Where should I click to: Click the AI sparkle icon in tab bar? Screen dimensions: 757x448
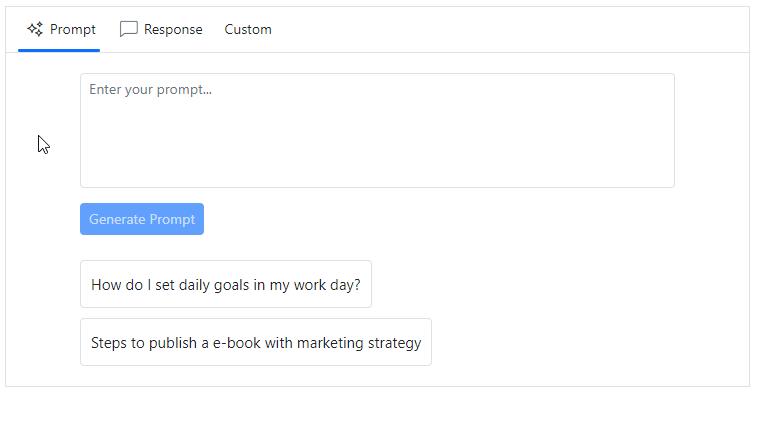point(35,29)
